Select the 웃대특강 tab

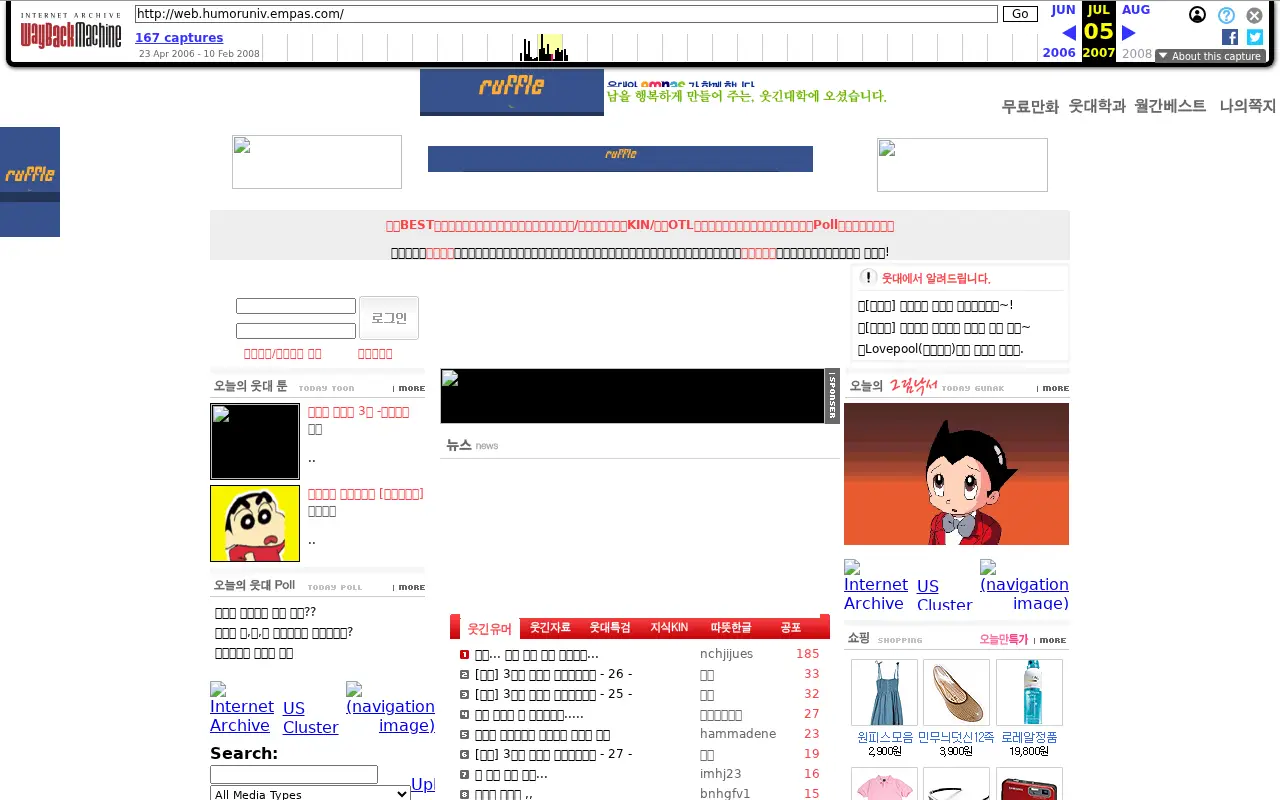tap(610, 627)
